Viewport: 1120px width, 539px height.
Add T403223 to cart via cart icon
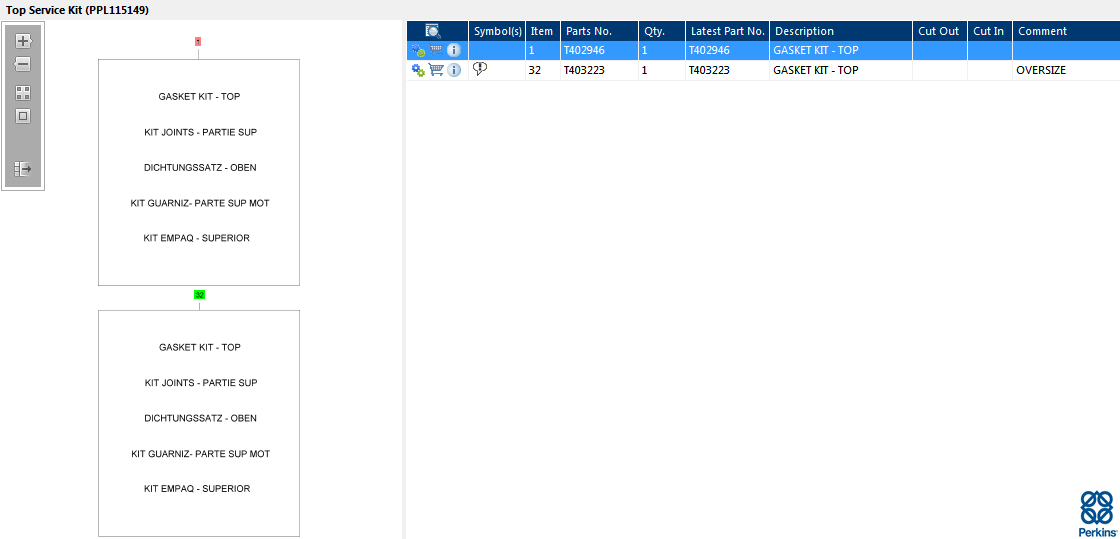pyautogui.click(x=436, y=70)
